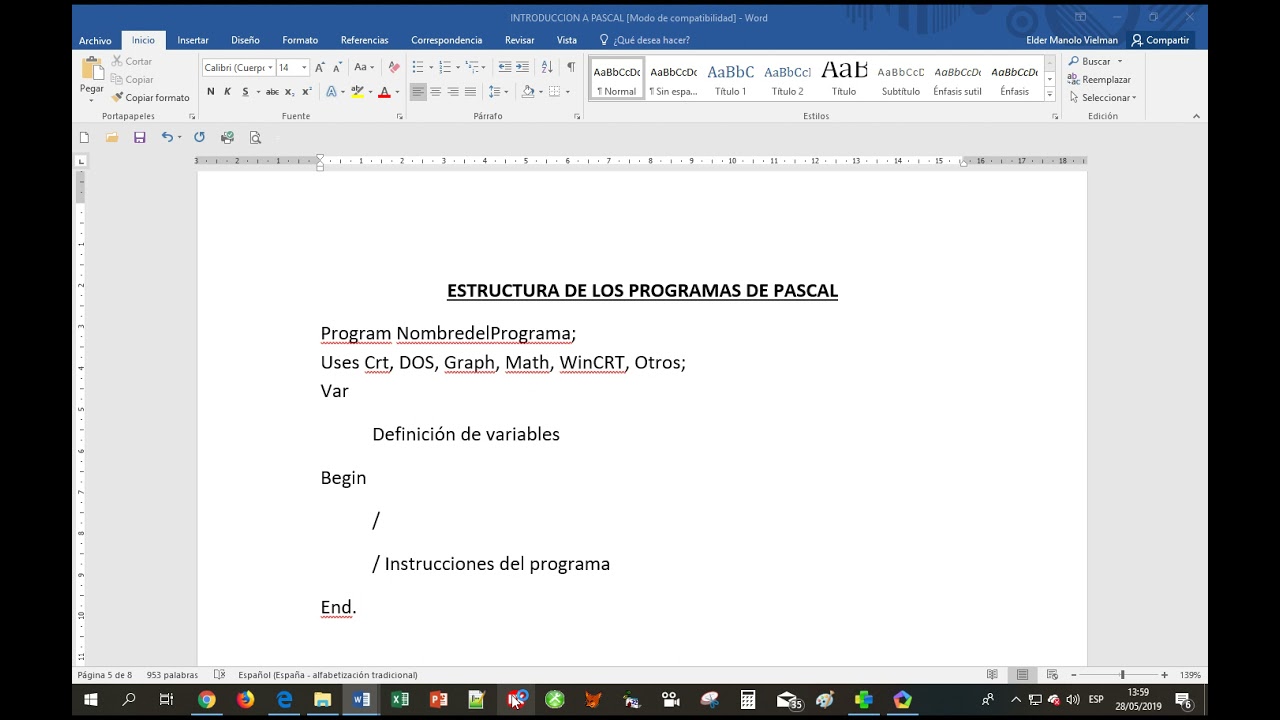This screenshot has height=720, width=1280.
Task: Toggle strikethrough (abc) formatting
Action: [x=272, y=91]
